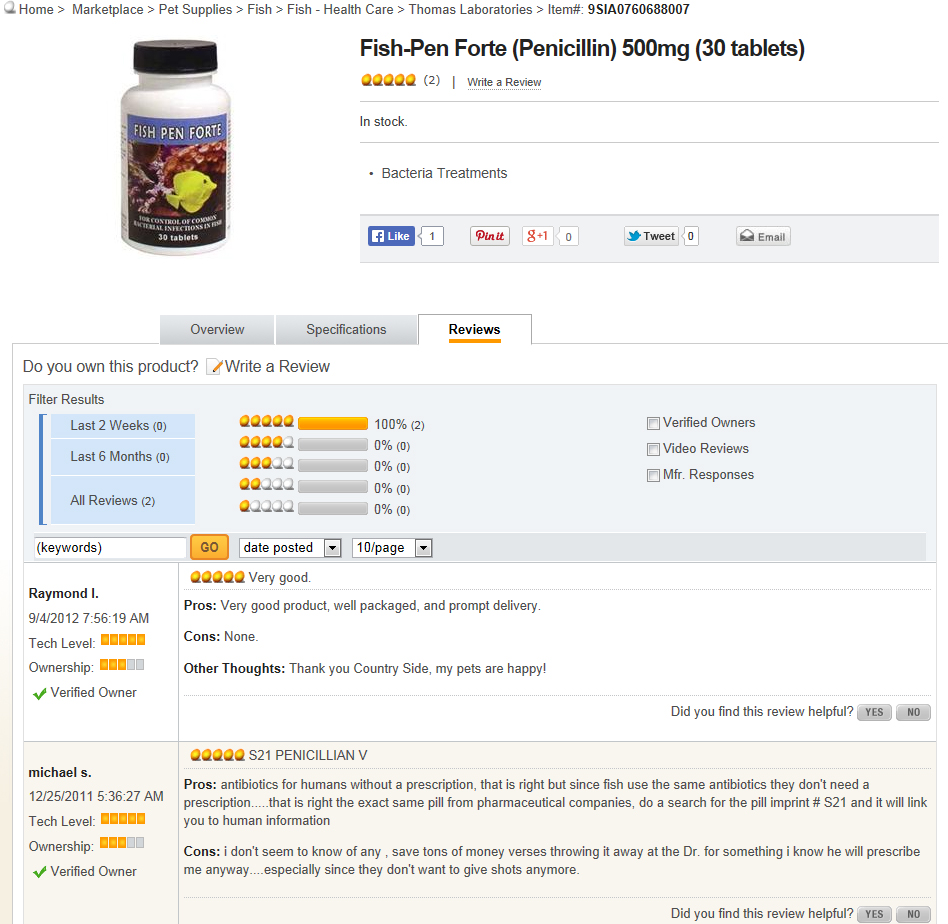
Task: Click the Twitter Tweet button
Action: coord(652,236)
